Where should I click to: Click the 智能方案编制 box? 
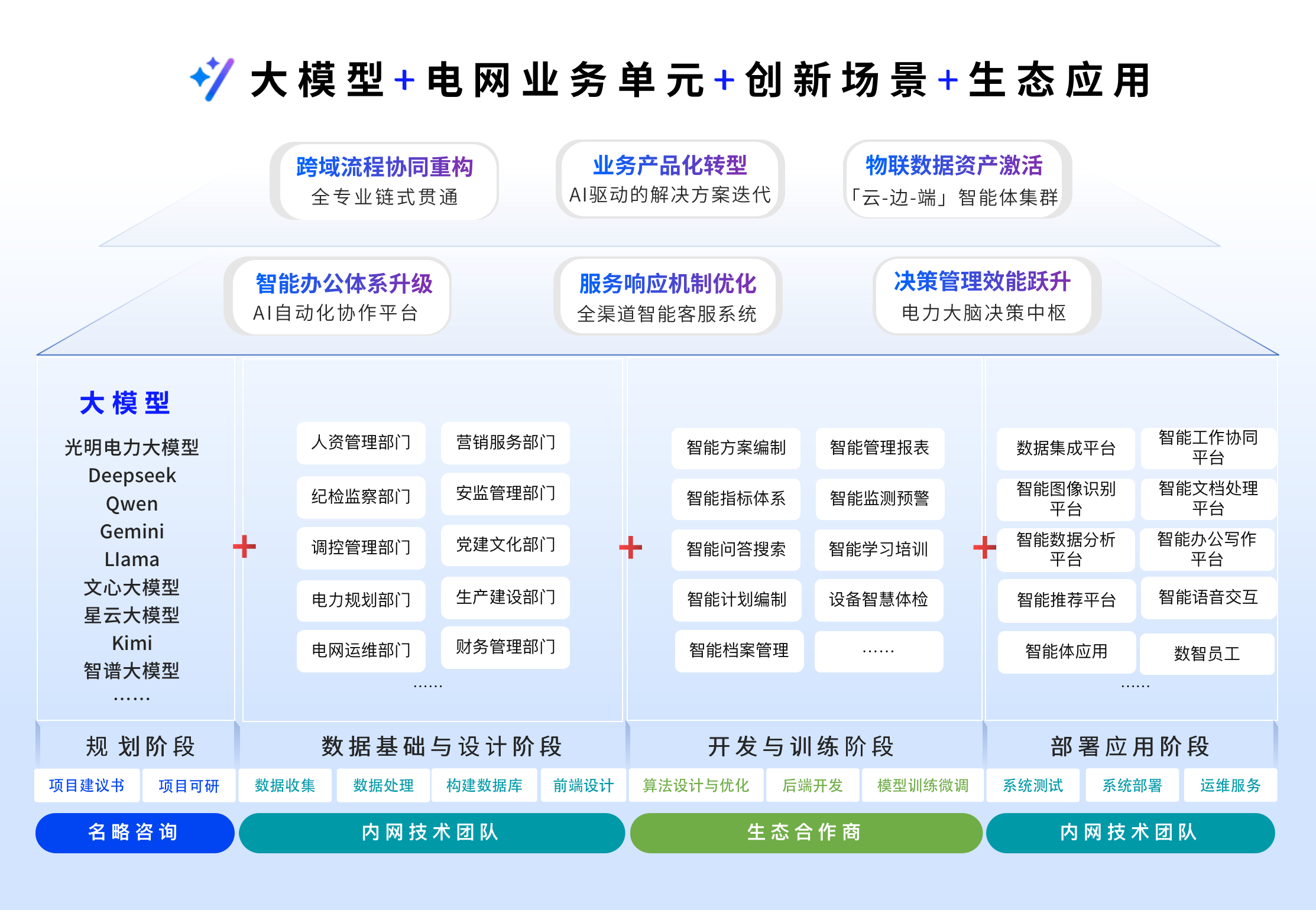736,448
